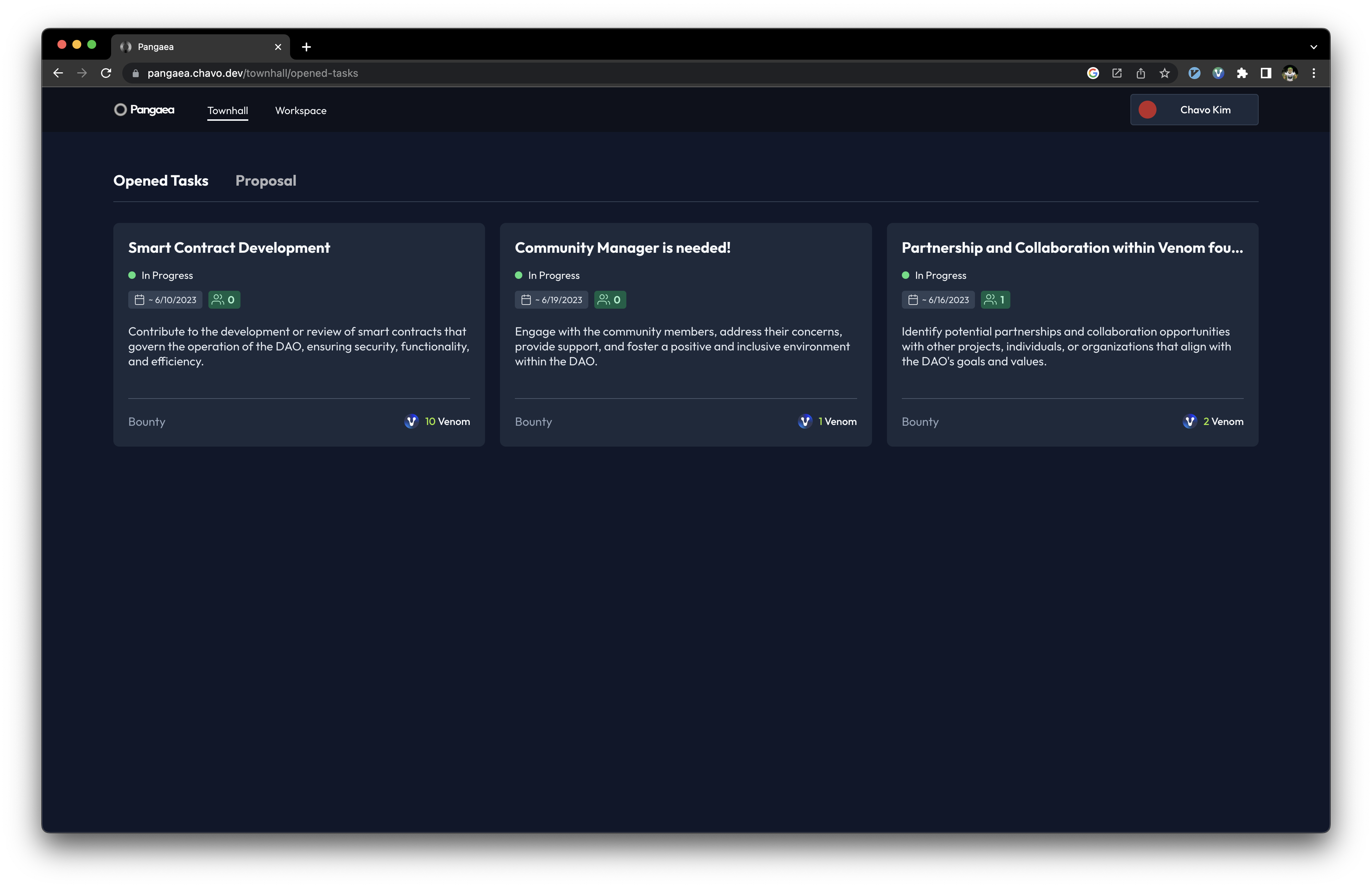Click the Google icon in the browser toolbar
This screenshot has width=1372, height=888.
click(1093, 73)
